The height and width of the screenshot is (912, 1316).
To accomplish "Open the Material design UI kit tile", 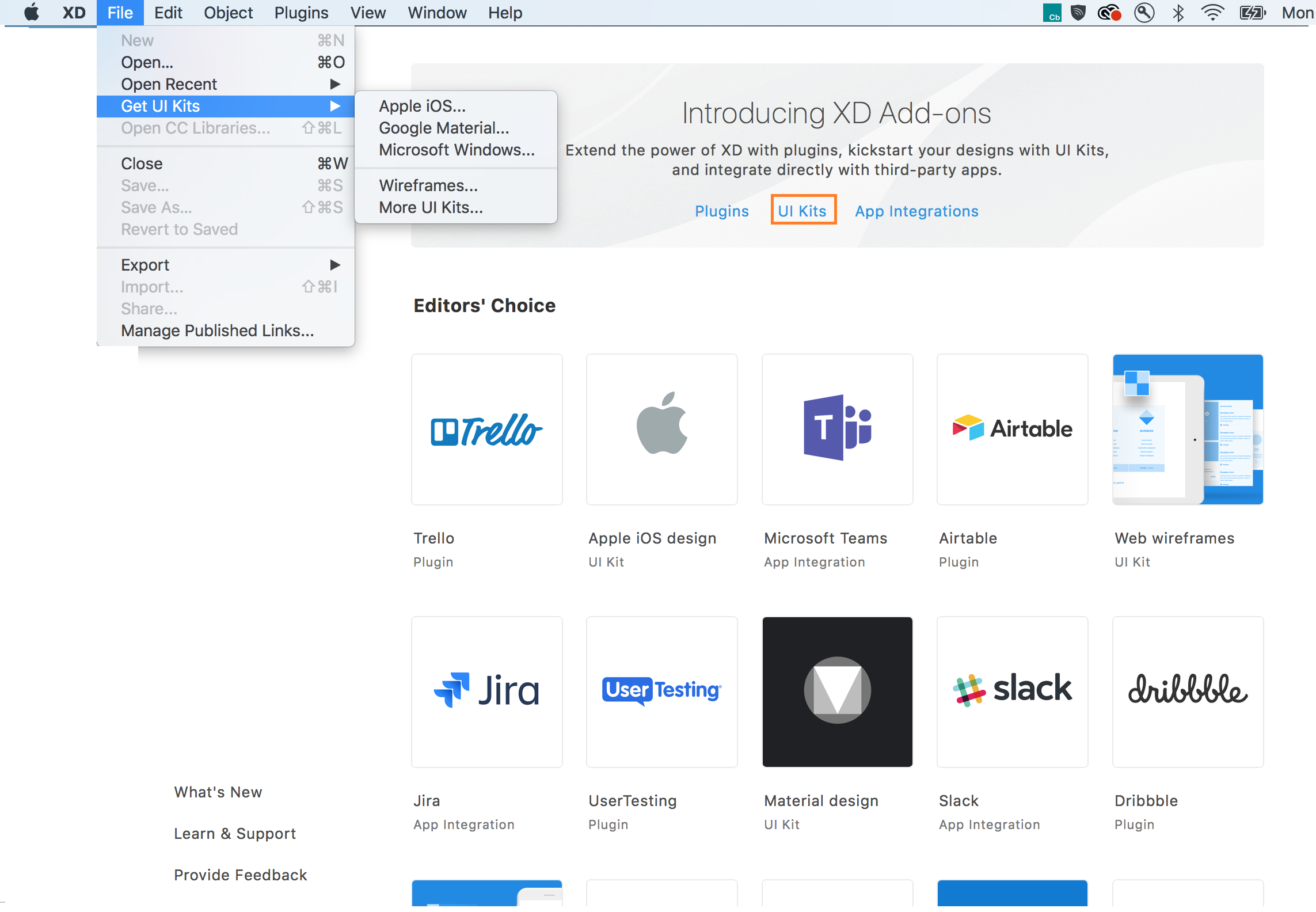I will (838, 692).
